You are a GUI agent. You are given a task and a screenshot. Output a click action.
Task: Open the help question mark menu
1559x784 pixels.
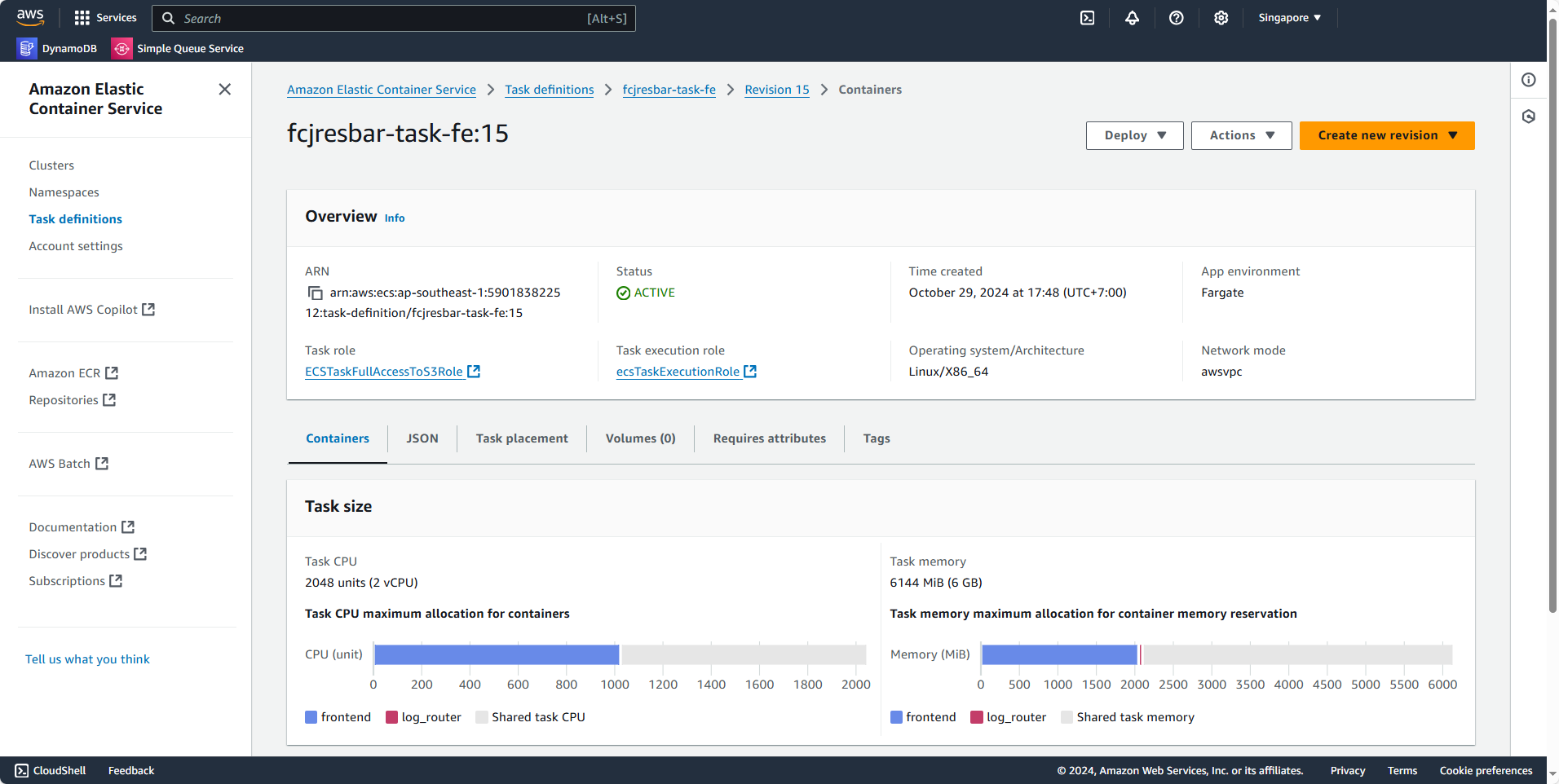point(1176,18)
